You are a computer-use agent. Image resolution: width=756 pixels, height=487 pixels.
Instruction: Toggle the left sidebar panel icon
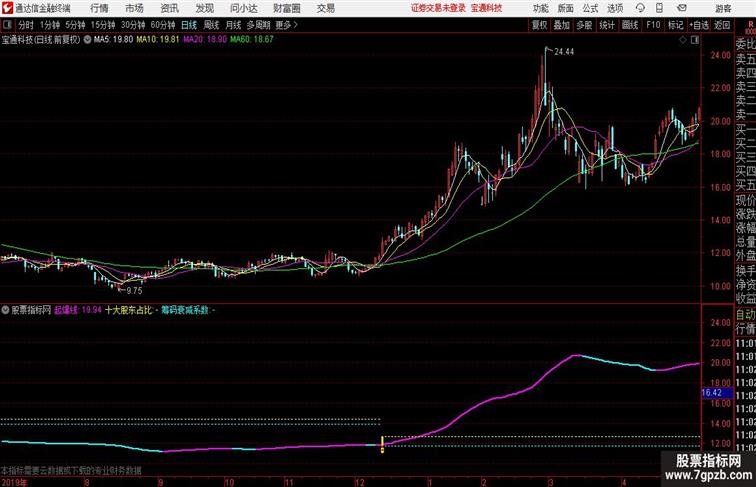tap(7, 25)
